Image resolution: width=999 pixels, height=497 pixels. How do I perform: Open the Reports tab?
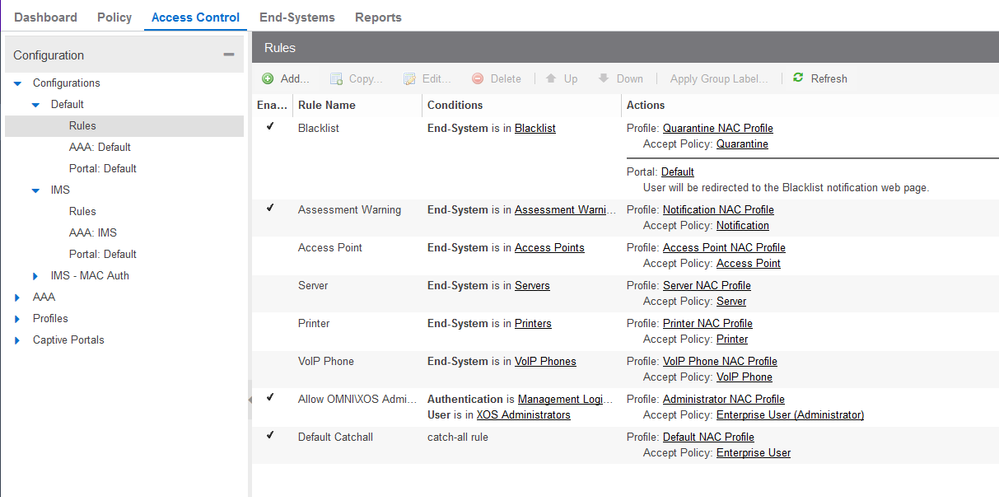coord(378,17)
